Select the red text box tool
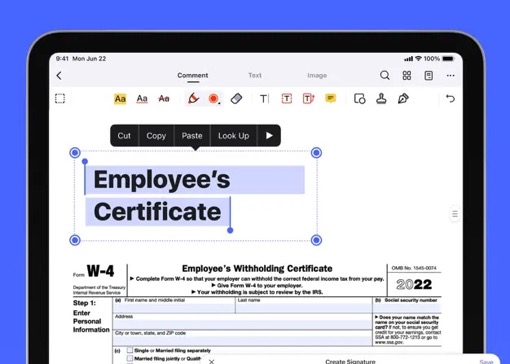Viewport: 510px width, 364px height. tap(287, 99)
